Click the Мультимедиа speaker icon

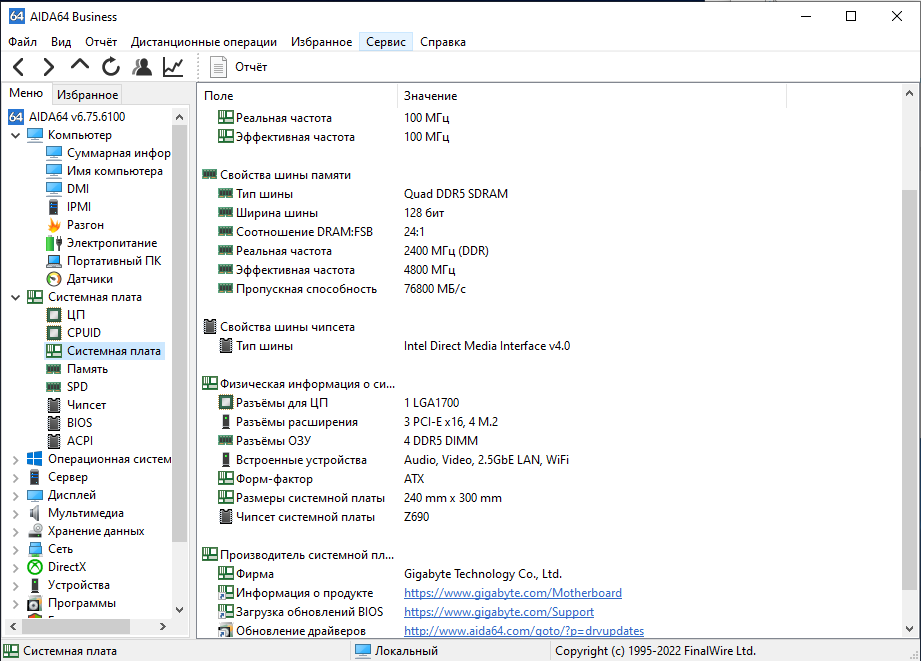click(x=35, y=513)
